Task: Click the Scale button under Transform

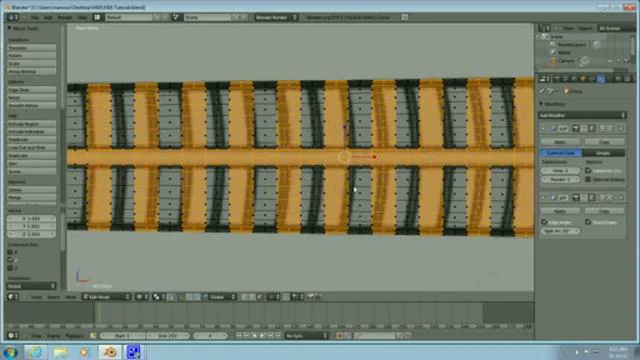Action: coord(31,64)
